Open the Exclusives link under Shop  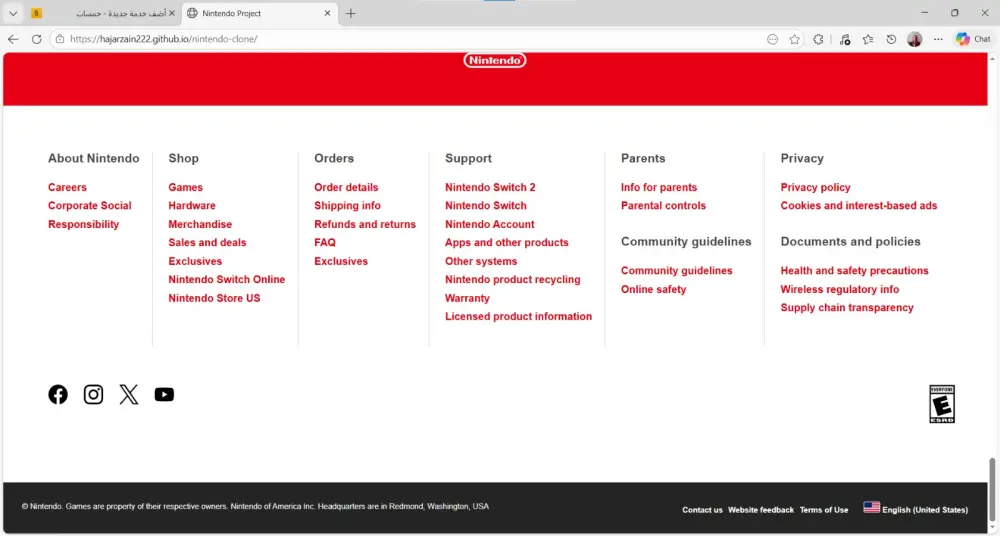[195, 261]
